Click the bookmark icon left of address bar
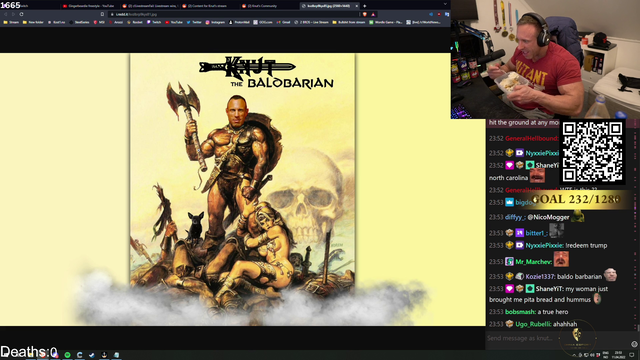Image resolution: width=640 pixels, height=360 pixels. [x=102, y=14]
